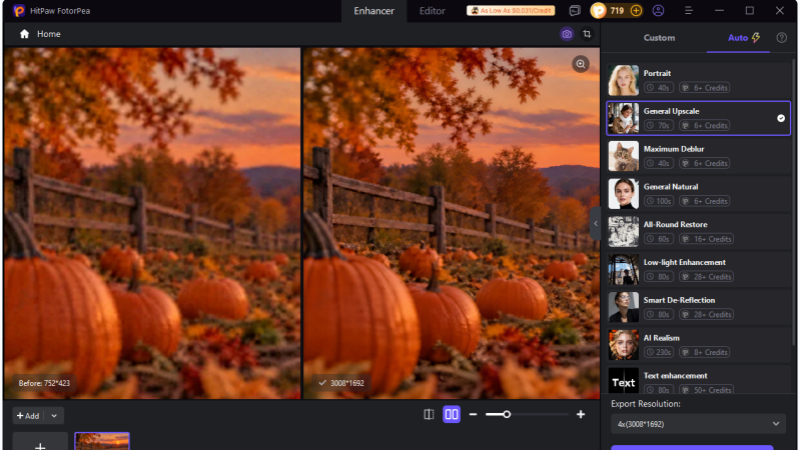Click the original before preview image
Image resolution: width=800 pixels, height=450 pixels.
point(152,223)
